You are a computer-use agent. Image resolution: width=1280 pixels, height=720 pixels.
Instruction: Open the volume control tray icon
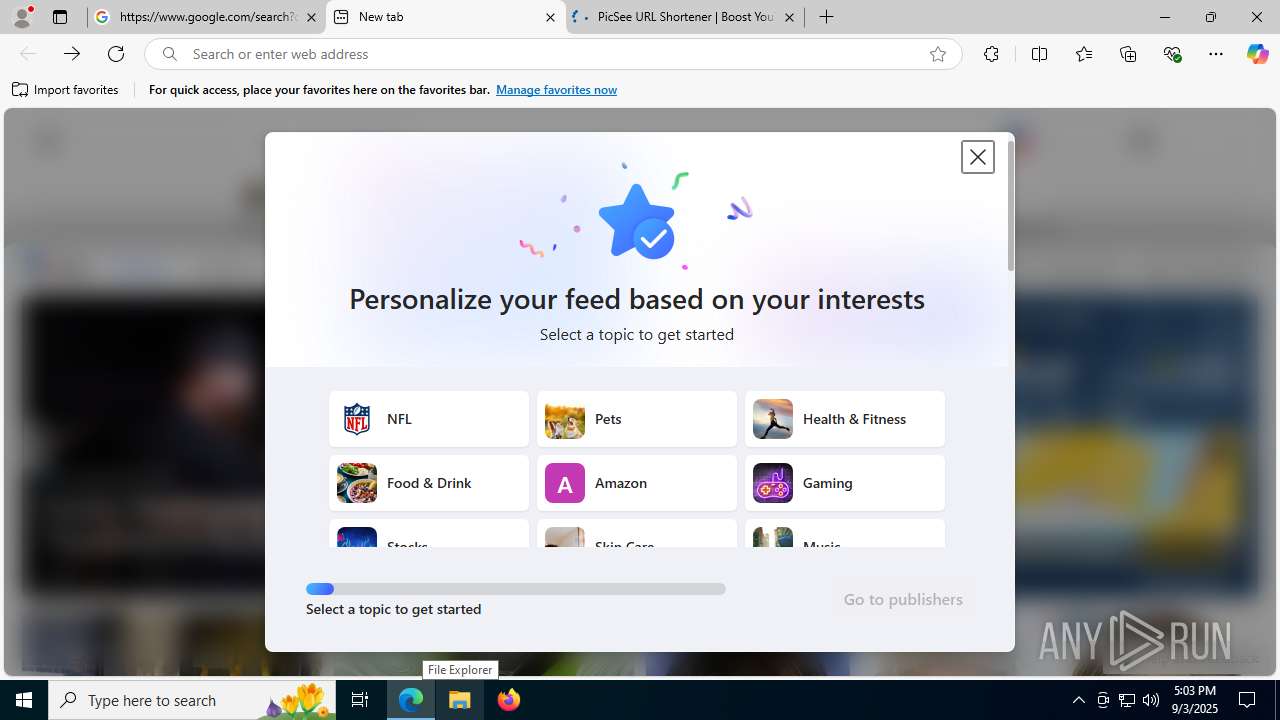pos(1151,700)
